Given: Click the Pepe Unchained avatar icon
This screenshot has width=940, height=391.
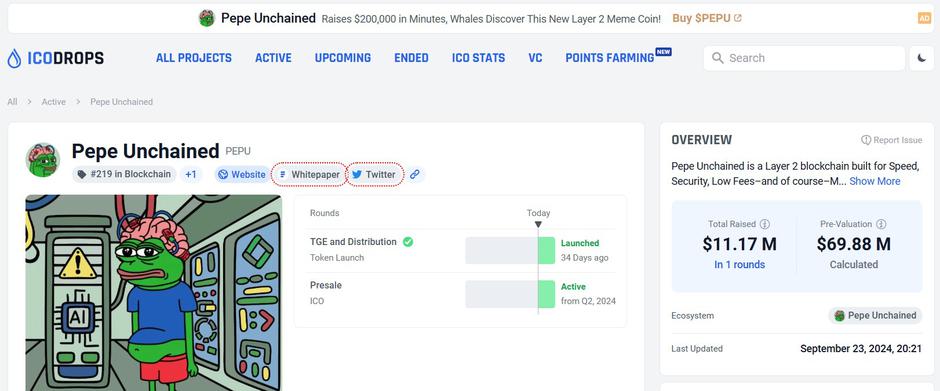Looking at the screenshot, I should (x=43, y=160).
